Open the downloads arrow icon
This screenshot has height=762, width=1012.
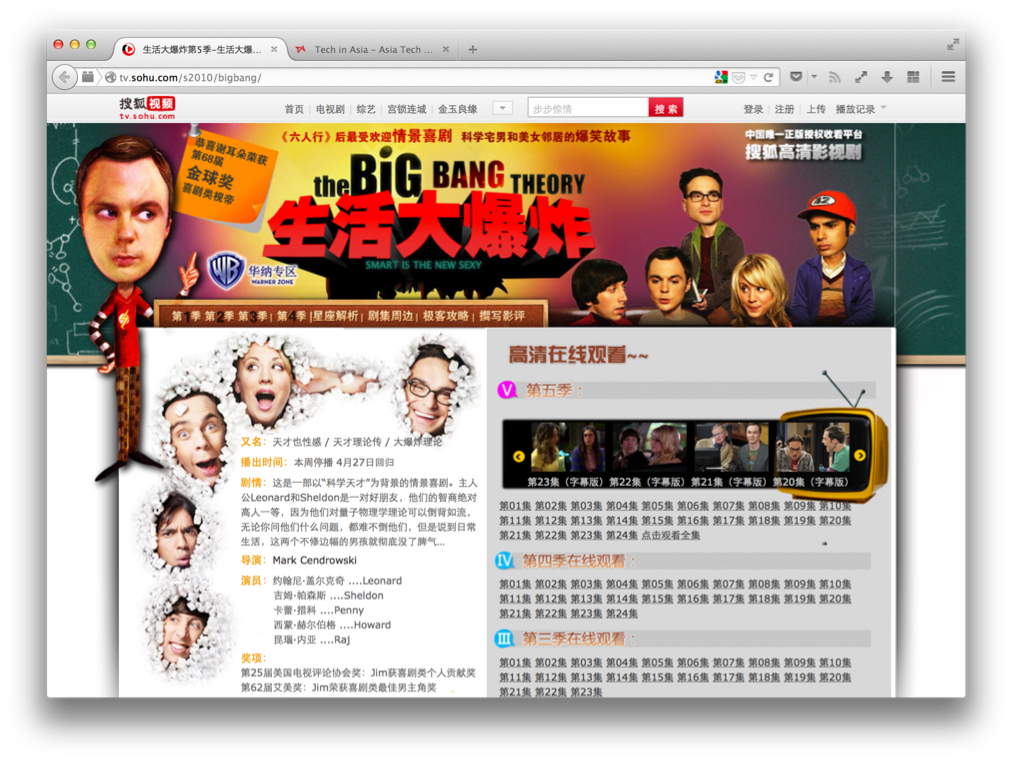887,77
